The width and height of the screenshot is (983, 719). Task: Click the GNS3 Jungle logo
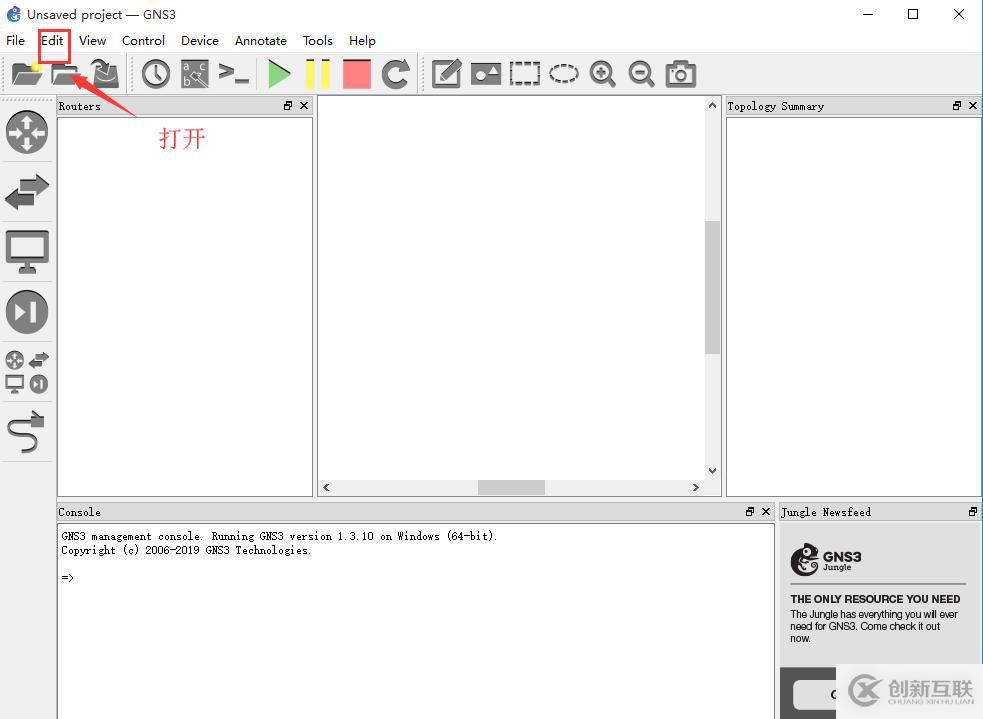(x=826, y=559)
